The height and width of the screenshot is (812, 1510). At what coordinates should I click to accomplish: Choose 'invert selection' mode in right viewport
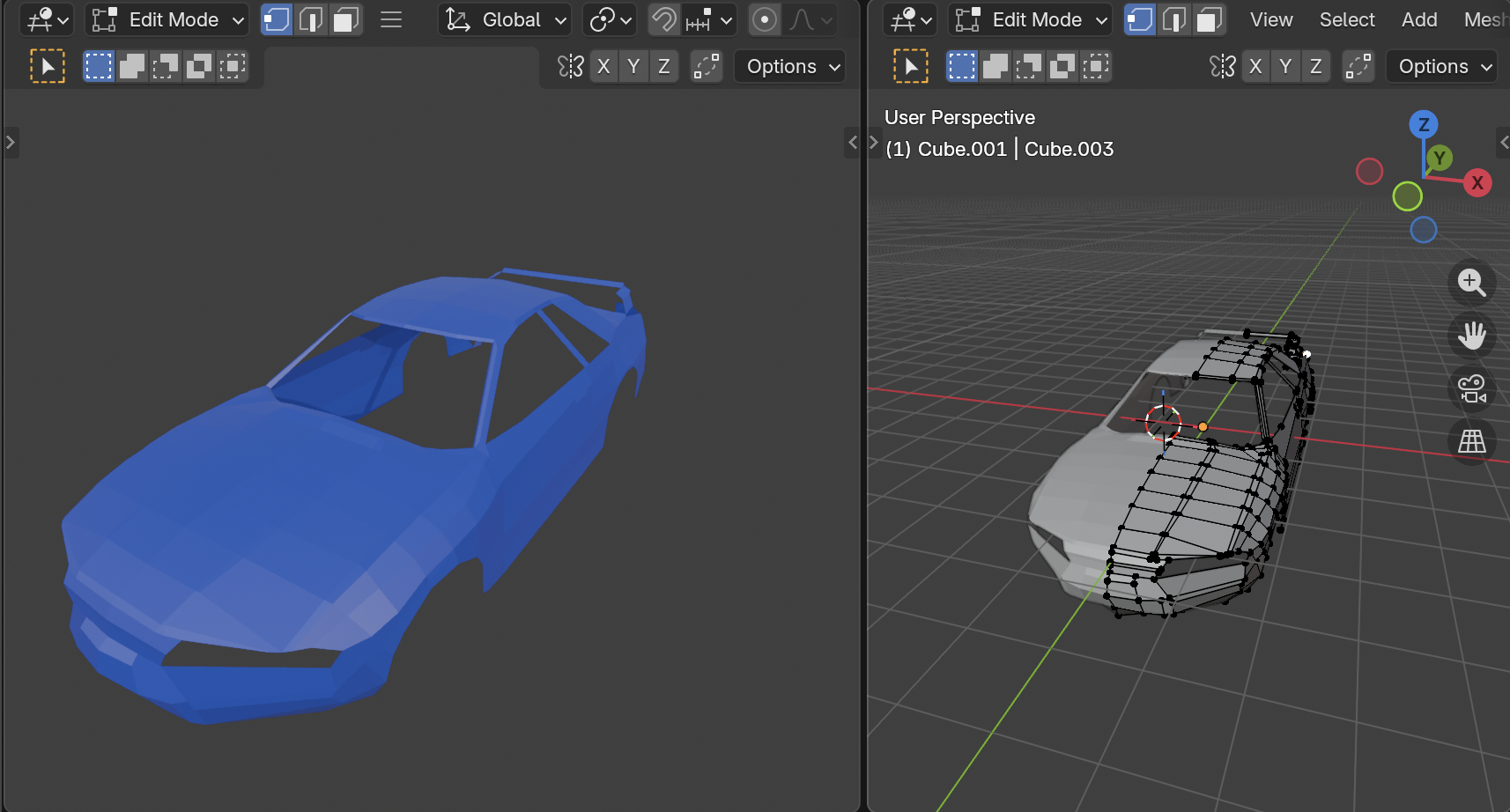(1062, 66)
